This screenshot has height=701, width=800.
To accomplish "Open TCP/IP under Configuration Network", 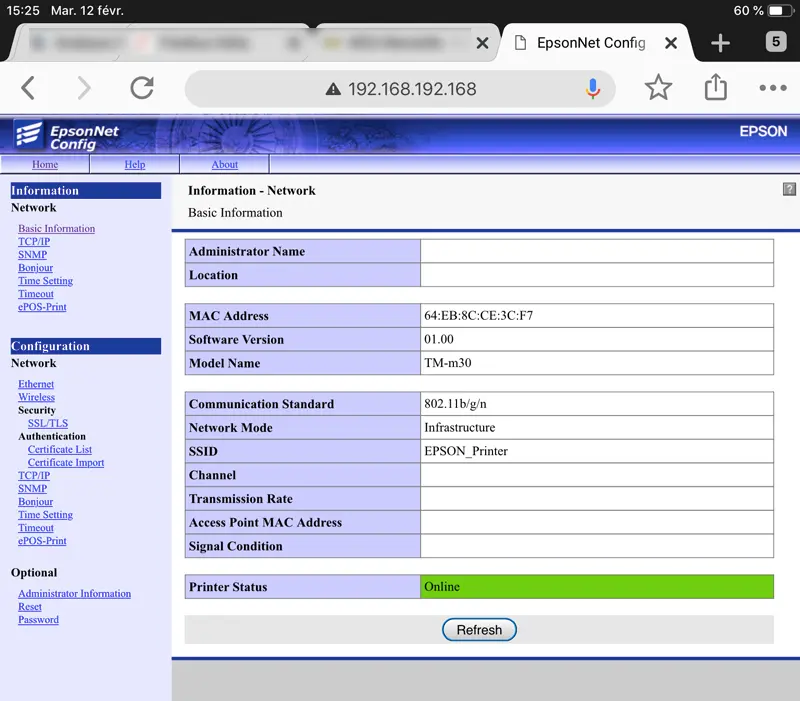I will [34, 475].
